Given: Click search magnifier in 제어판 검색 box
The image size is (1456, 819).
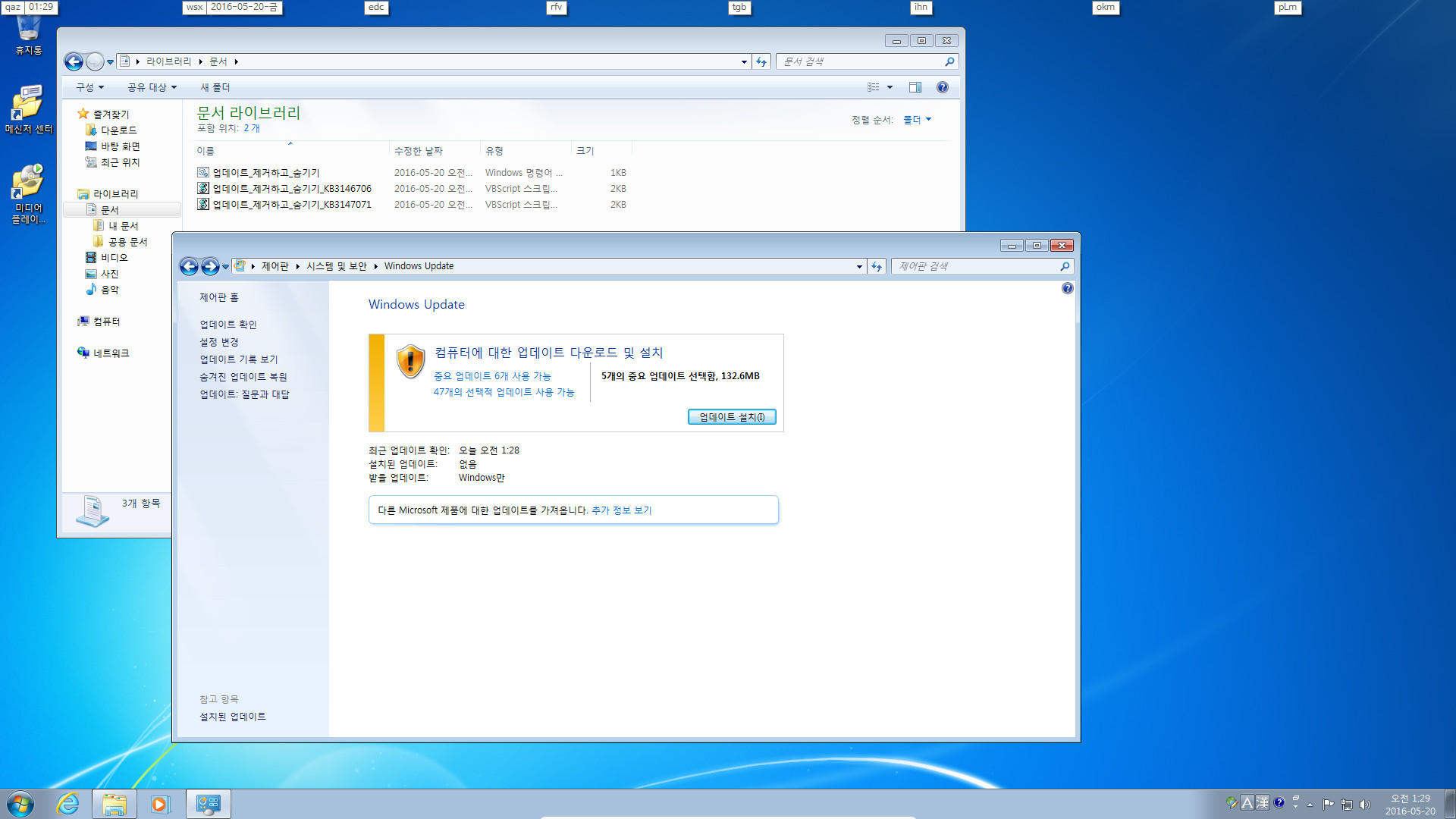Looking at the screenshot, I should point(1065,266).
